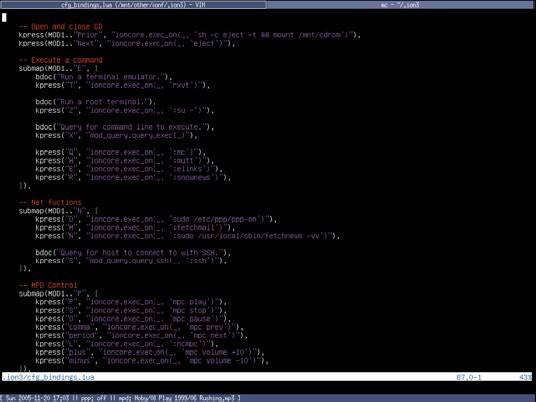The height and width of the screenshot is (402, 536).
Task: Click the Vim status line showing .ion3/cfg_bindings.lua
Action: 267,377
